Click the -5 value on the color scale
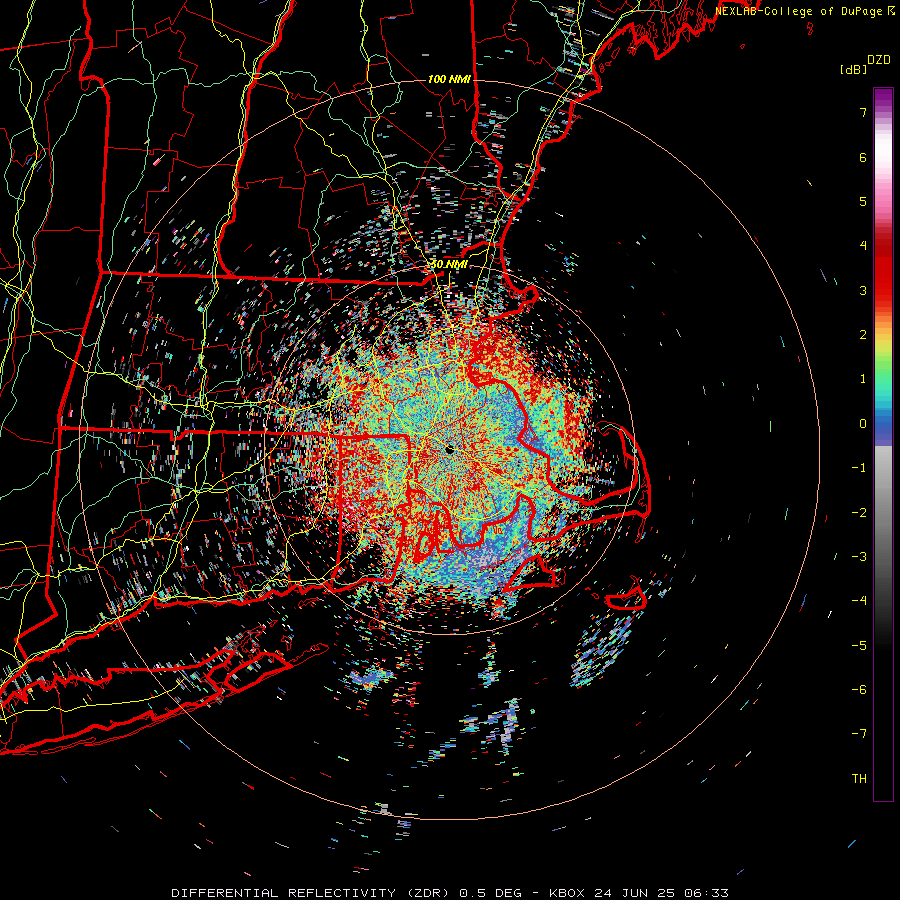The width and height of the screenshot is (900, 900). pos(859,646)
